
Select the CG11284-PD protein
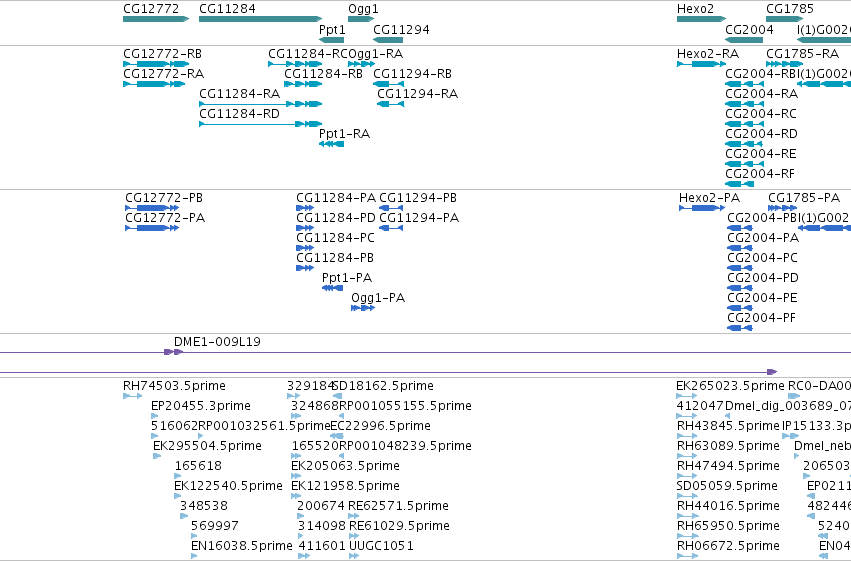(305, 228)
